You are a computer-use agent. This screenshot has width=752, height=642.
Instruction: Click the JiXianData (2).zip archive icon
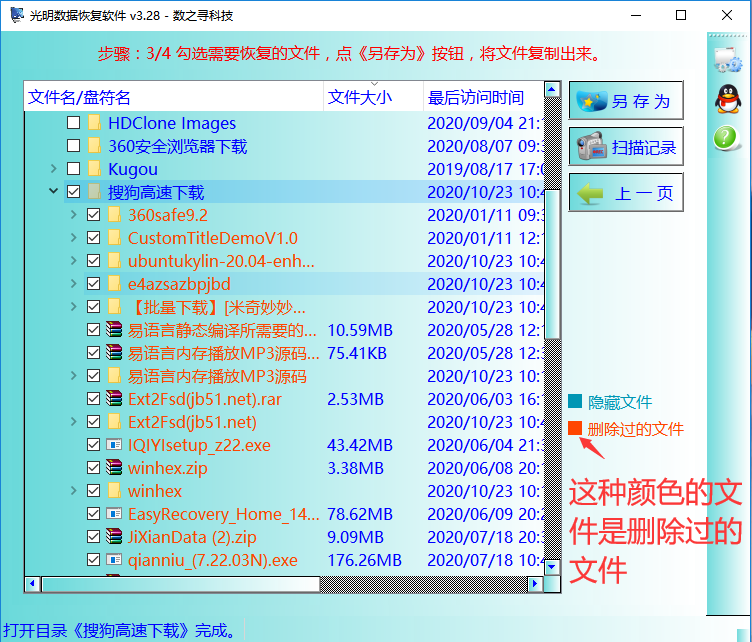click(114, 537)
